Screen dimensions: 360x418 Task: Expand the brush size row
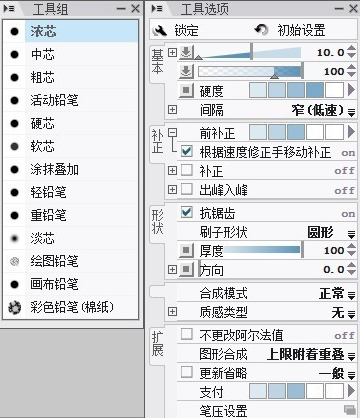click(172, 52)
